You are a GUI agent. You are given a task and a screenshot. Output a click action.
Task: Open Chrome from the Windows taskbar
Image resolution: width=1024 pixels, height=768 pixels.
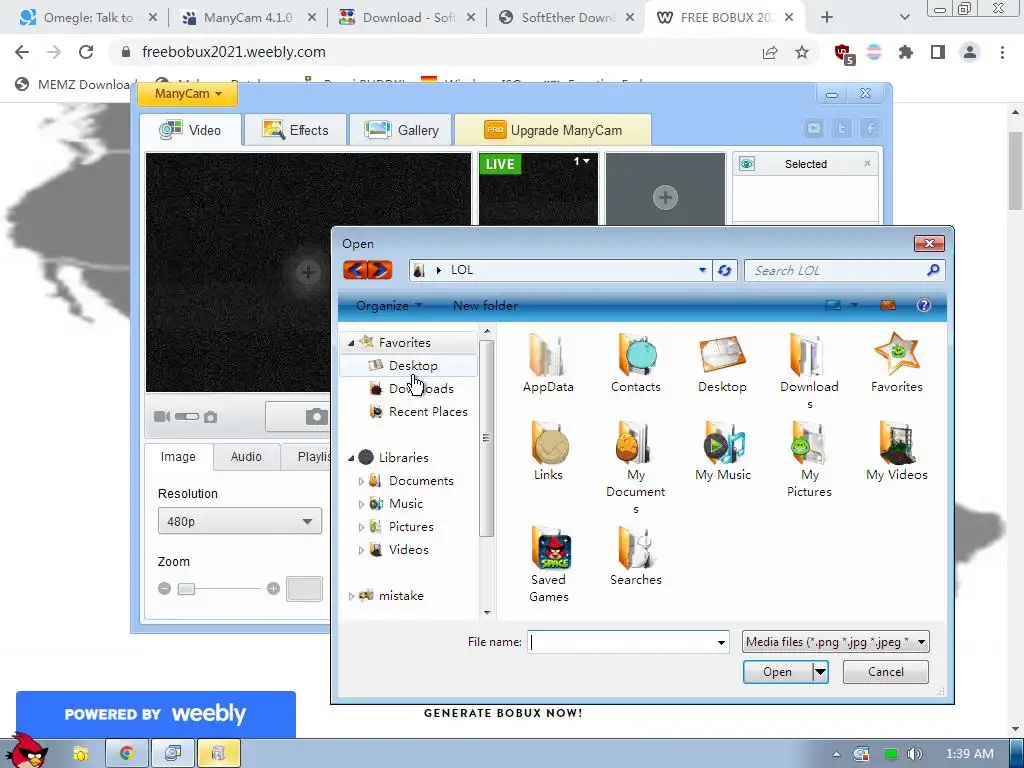click(127, 753)
